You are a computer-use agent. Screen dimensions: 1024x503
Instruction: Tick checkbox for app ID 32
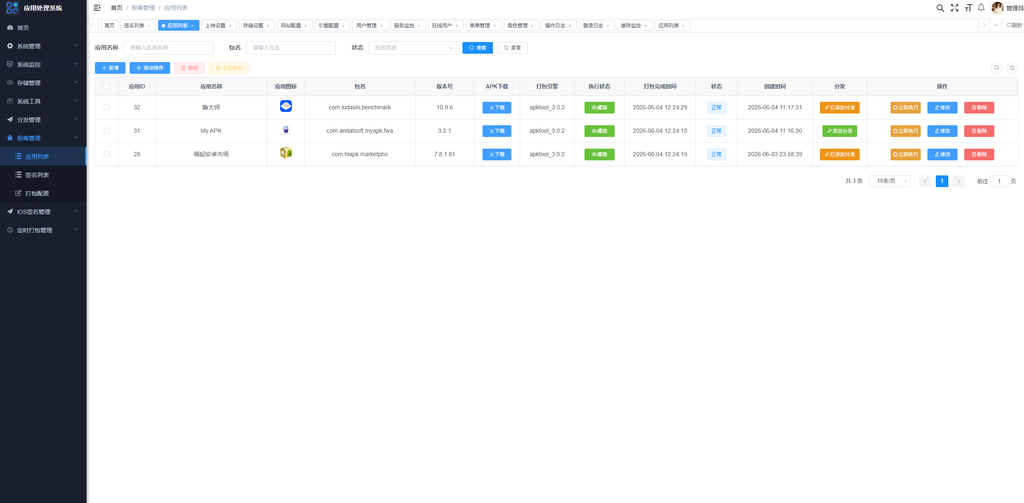[106, 107]
